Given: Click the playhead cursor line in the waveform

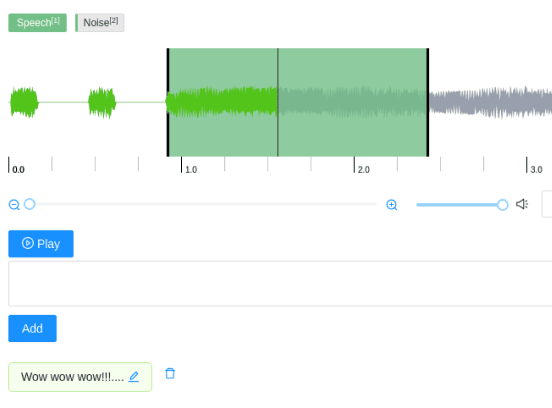Looking at the screenshot, I should pyautogui.click(x=278, y=102).
